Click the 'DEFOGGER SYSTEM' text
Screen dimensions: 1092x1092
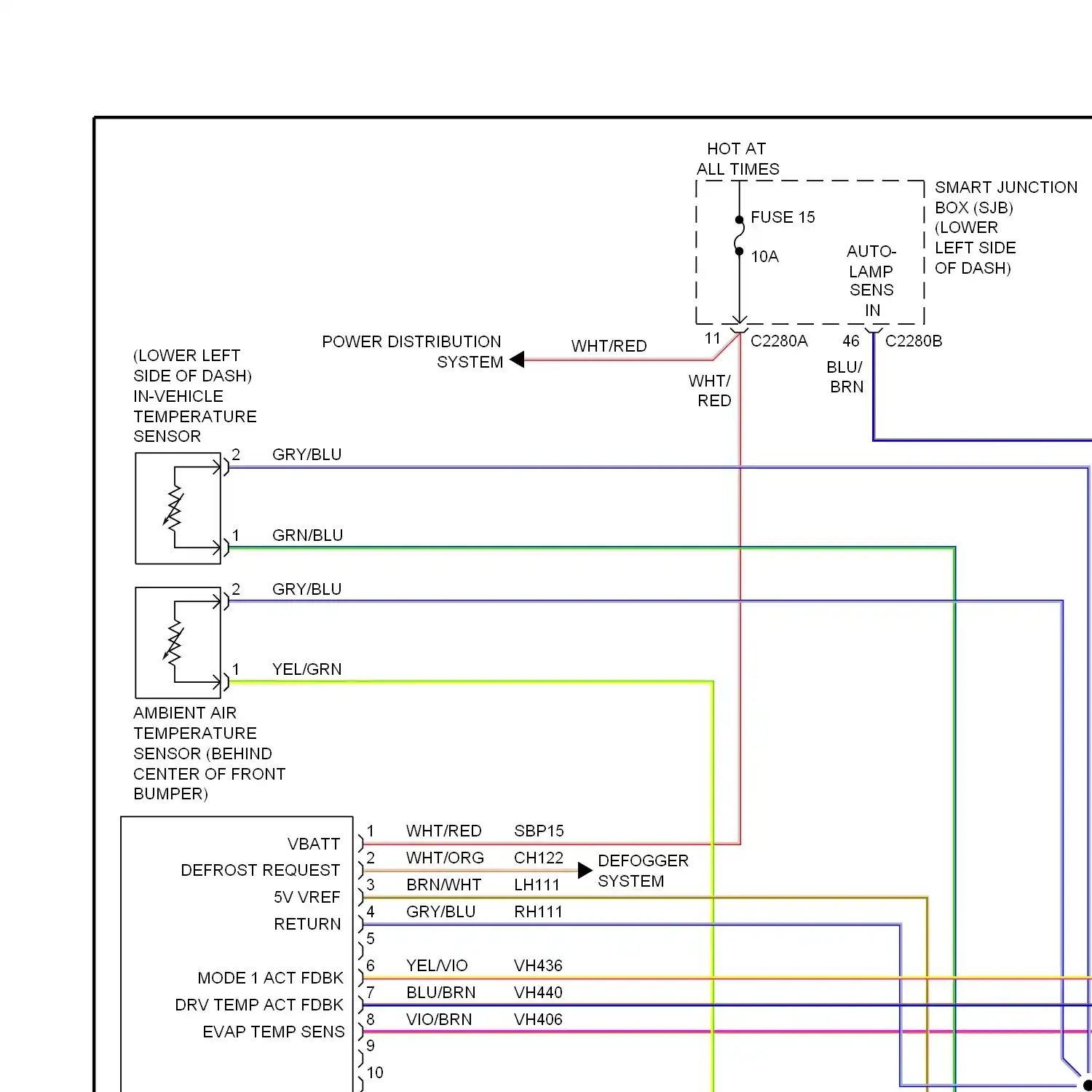point(643,871)
